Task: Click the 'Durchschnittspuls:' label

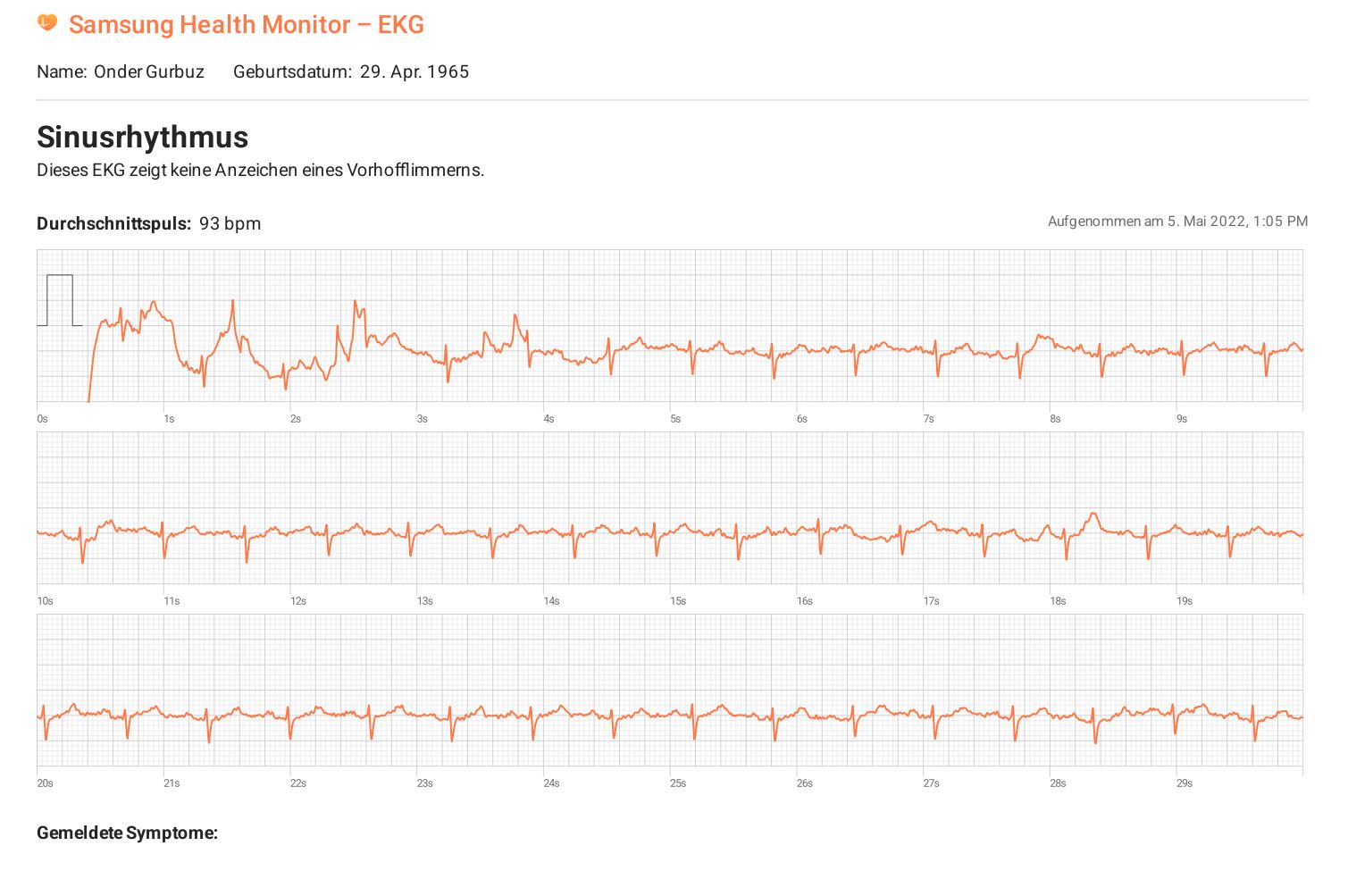Action: point(114,223)
